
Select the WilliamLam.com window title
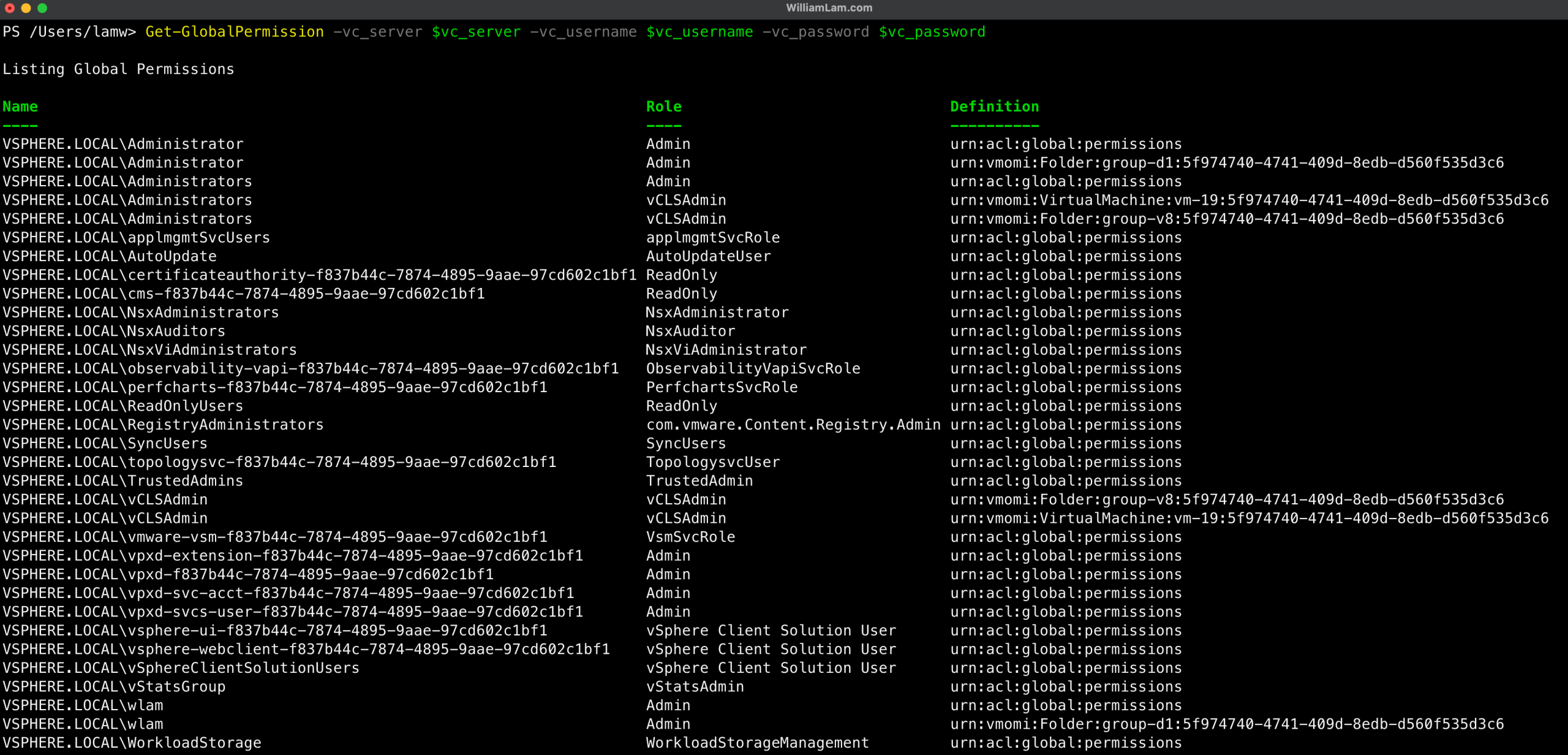(829, 8)
